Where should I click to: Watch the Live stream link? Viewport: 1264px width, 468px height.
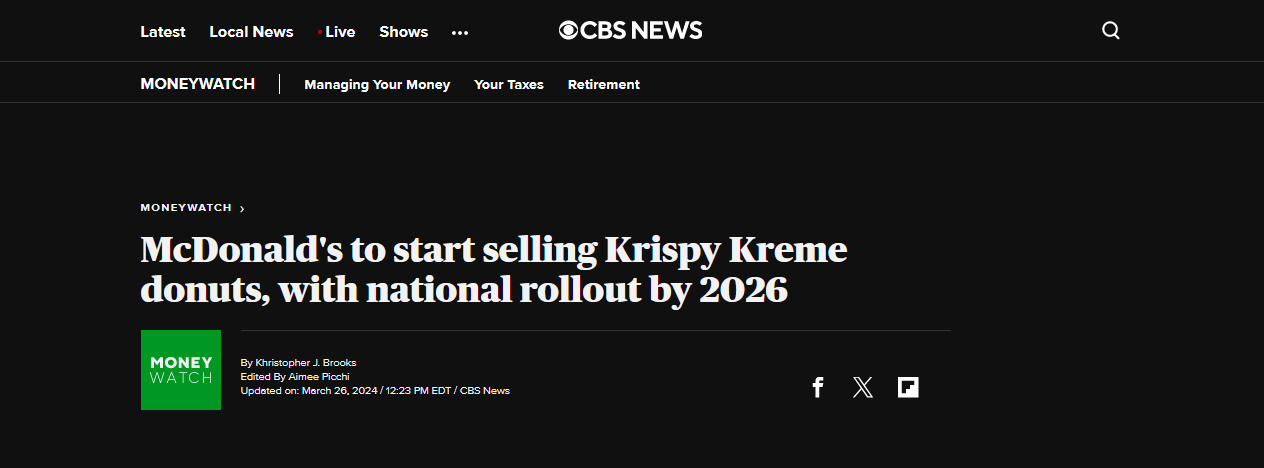[x=336, y=31]
